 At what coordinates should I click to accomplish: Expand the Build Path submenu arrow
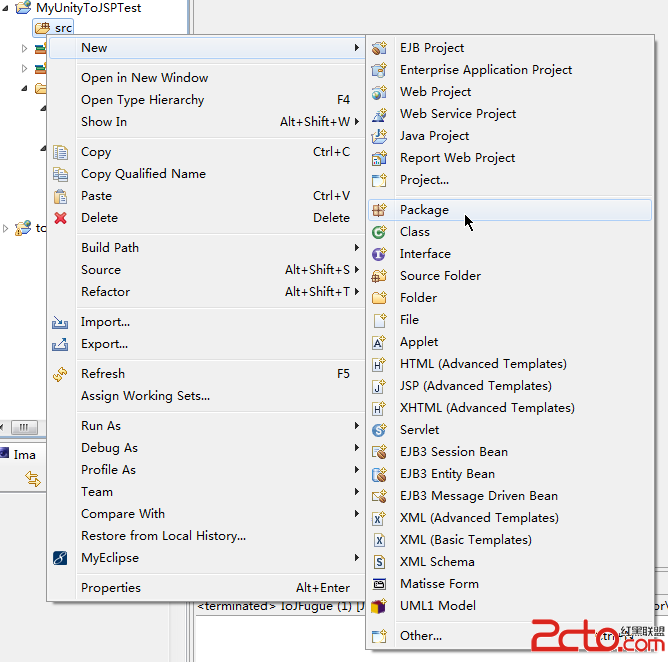pos(357,248)
